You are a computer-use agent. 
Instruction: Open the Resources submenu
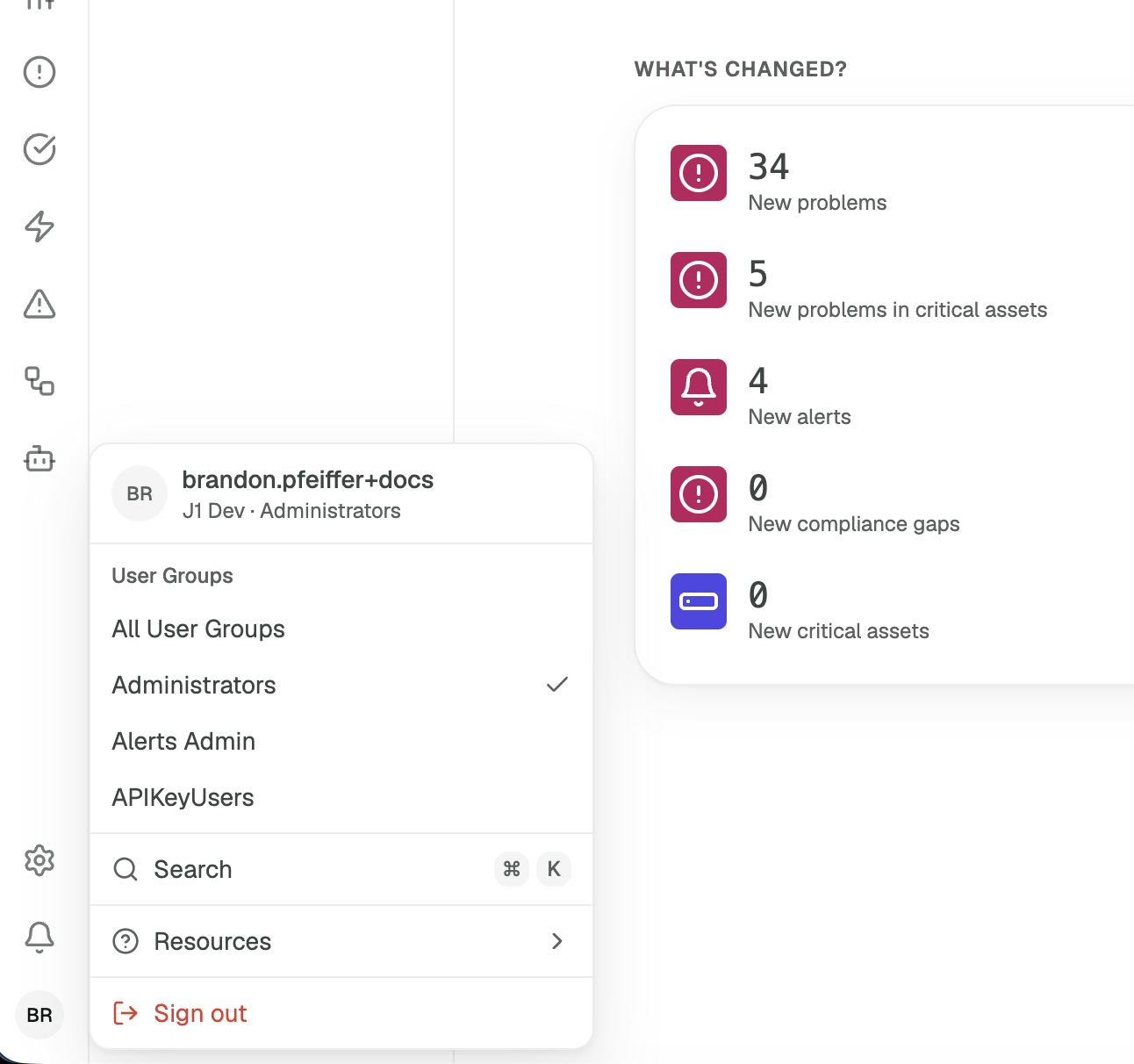[x=341, y=941]
